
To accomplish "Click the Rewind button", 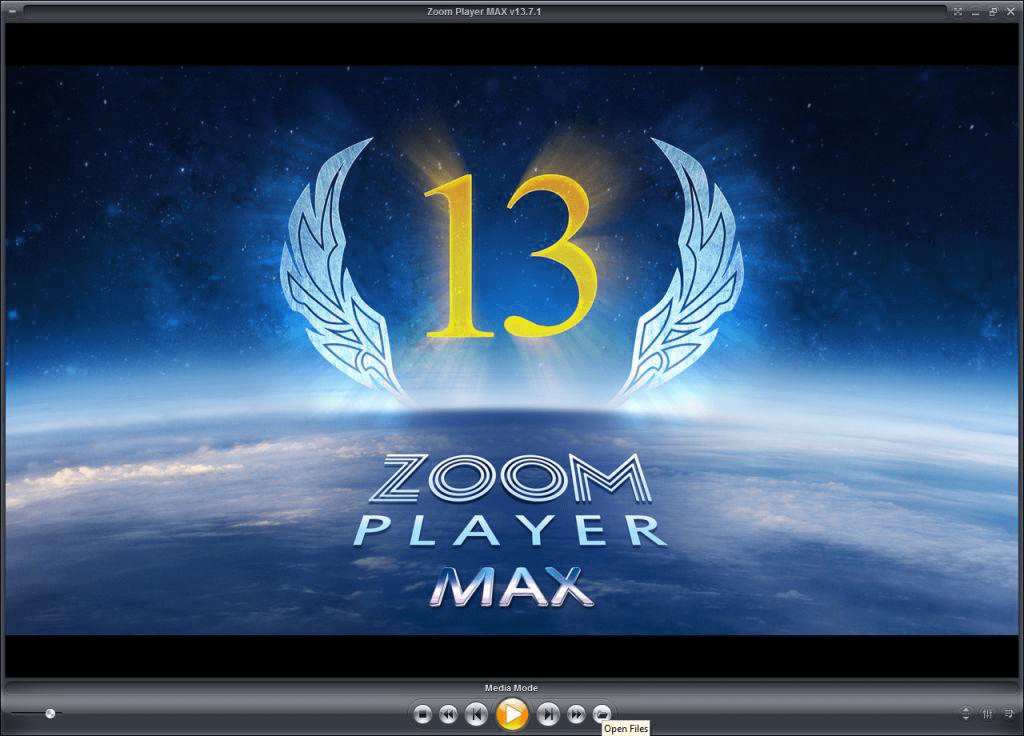I will pos(448,714).
